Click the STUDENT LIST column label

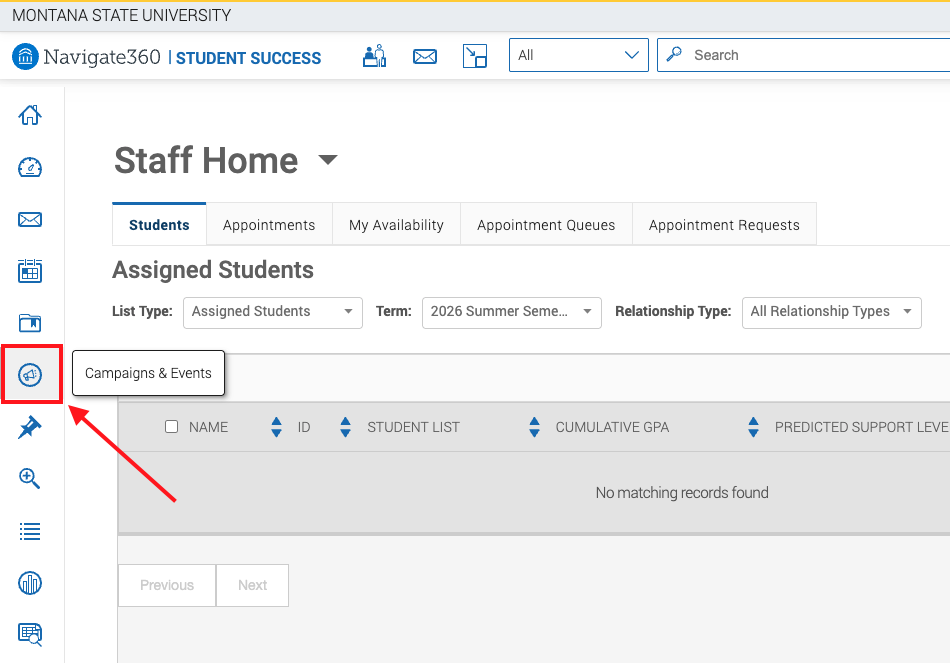point(413,427)
